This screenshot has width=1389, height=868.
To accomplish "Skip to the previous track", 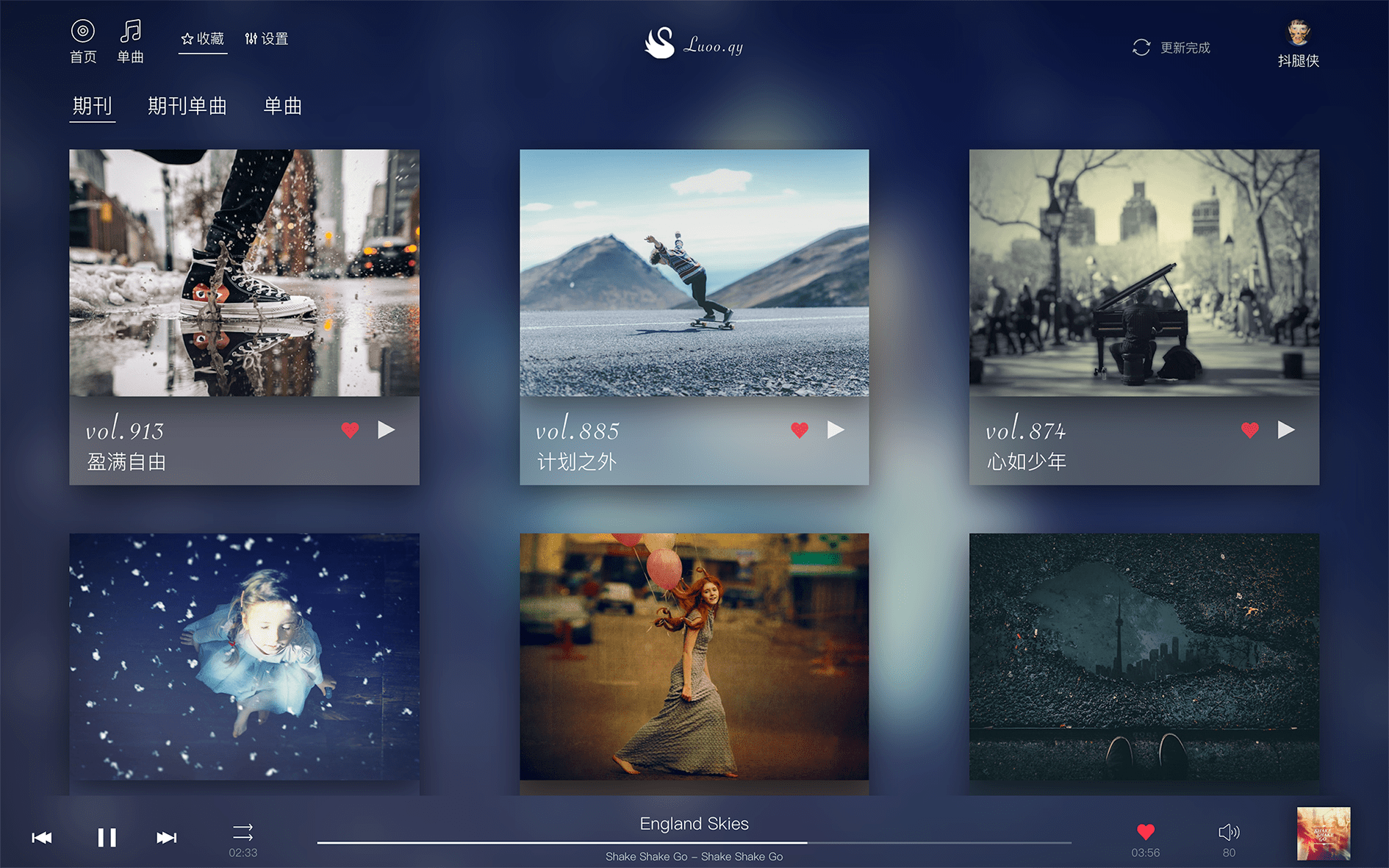I will click(x=42, y=837).
